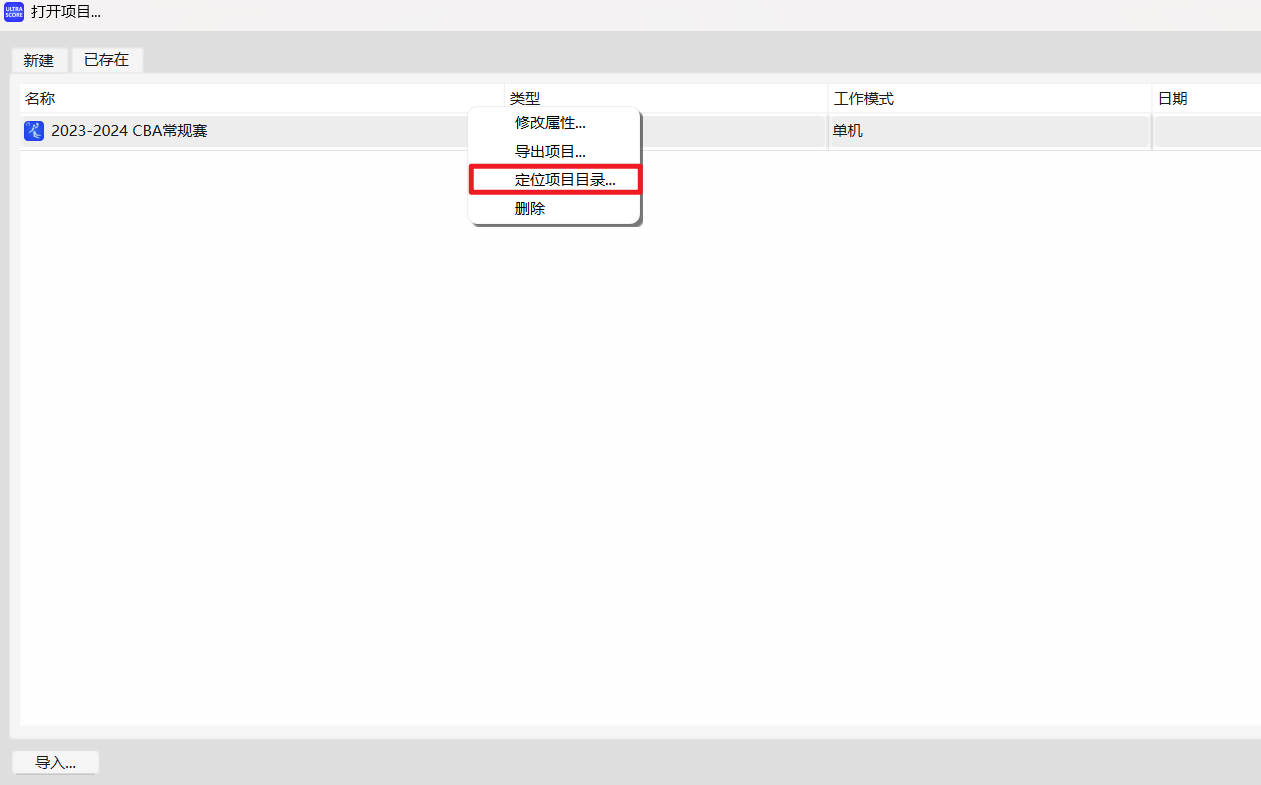Viewport: 1261px width, 785px height.
Task: Switch to the 已存在 tab
Action: [106, 60]
